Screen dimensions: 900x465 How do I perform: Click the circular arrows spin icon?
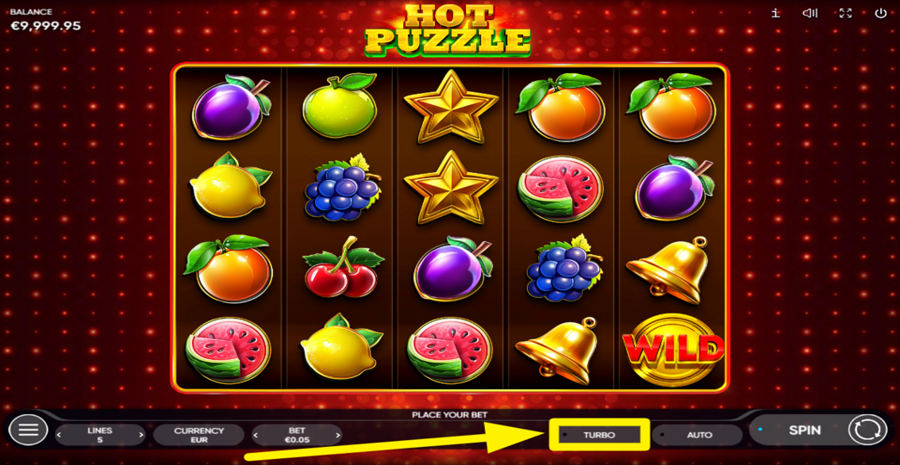pyautogui.click(x=867, y=430)
